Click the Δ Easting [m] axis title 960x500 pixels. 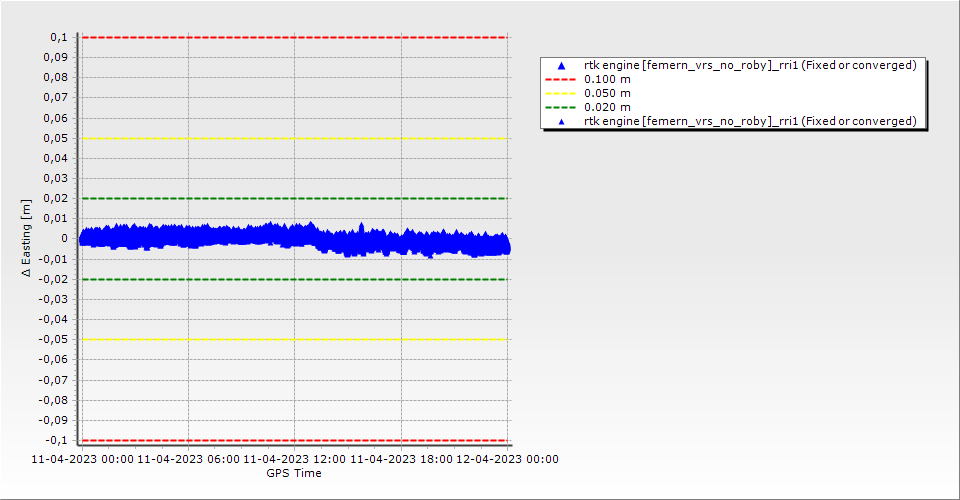27,238
